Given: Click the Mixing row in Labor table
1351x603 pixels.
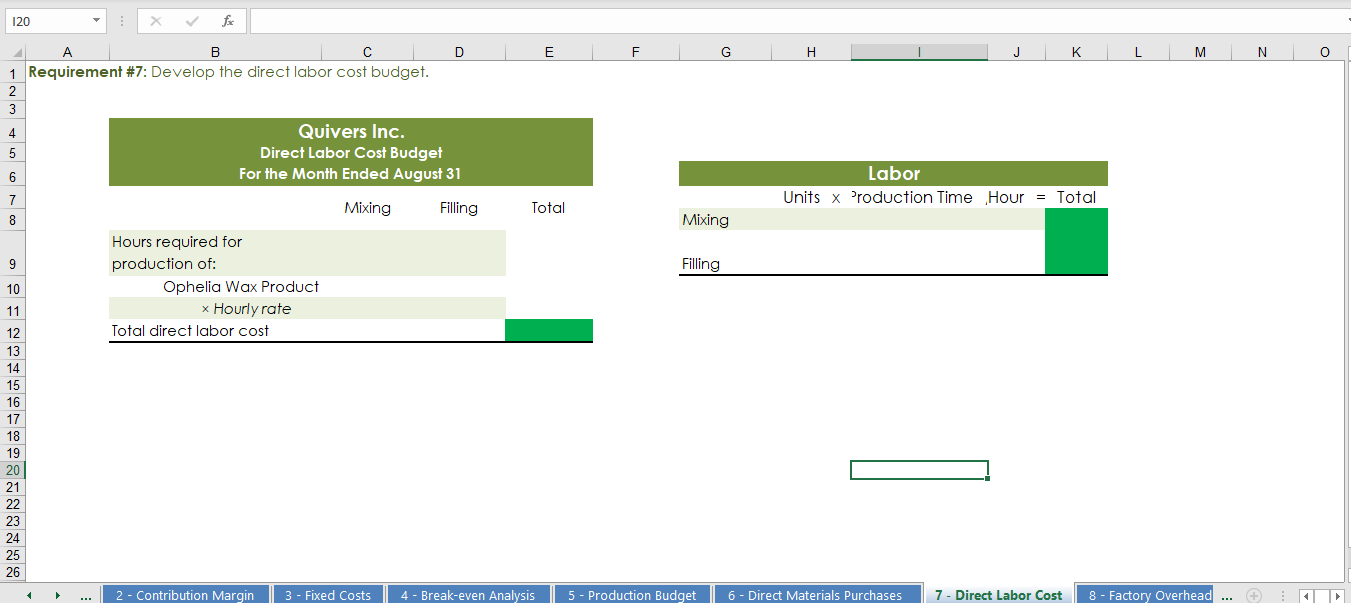Looking at the screenshot, I should tap(862, 220).
